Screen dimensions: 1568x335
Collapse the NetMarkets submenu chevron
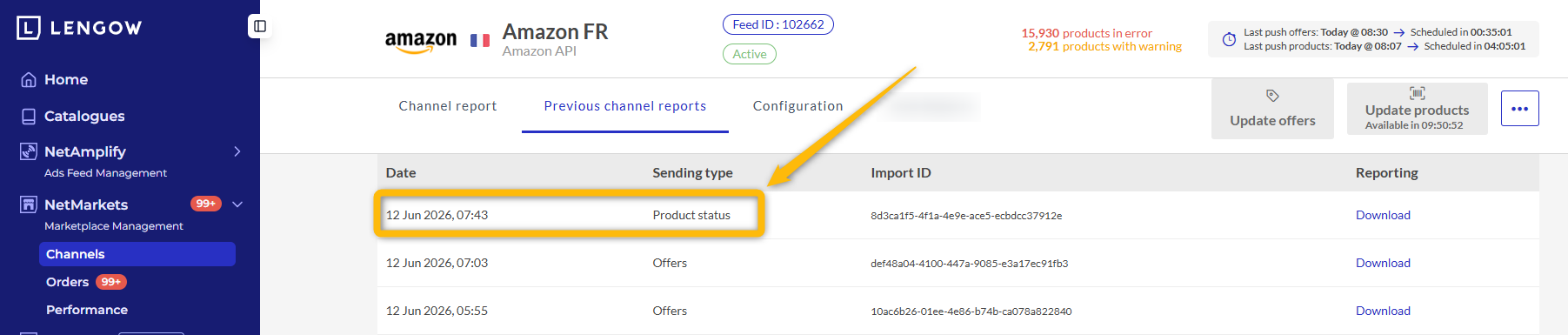coord(237,204)
